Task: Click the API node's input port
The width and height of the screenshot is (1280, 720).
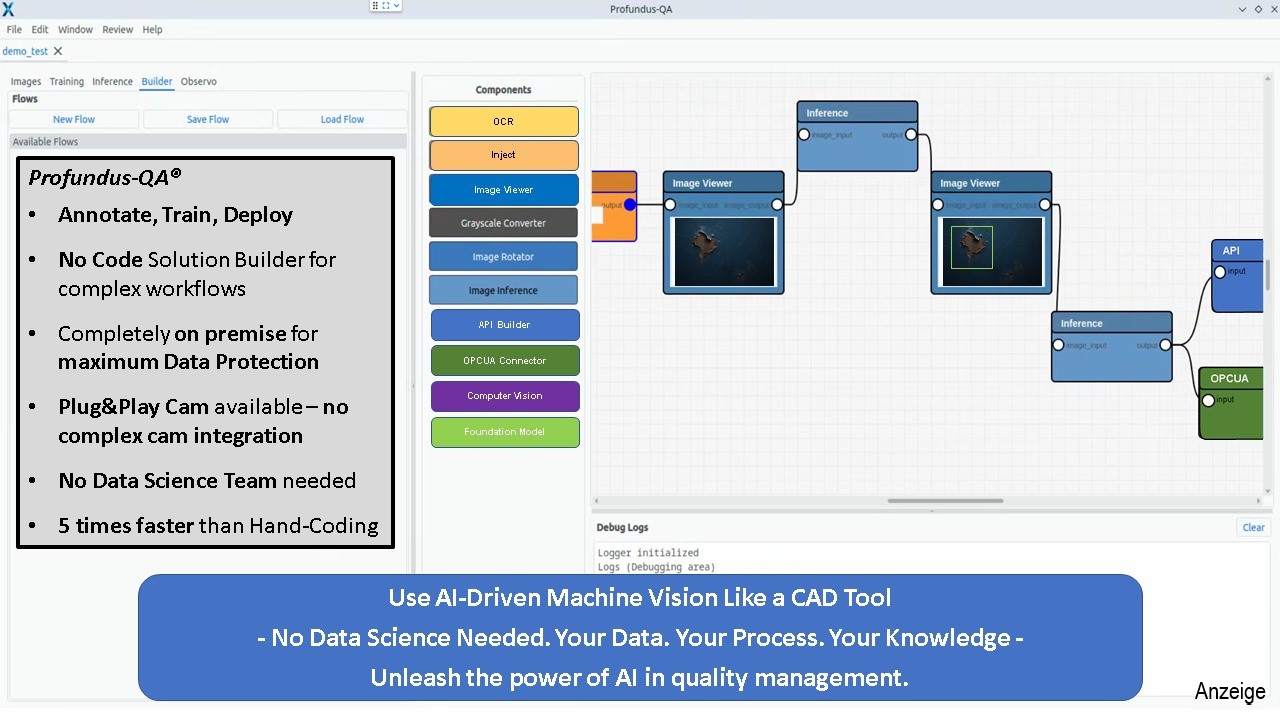Action: coord(1220,272)
